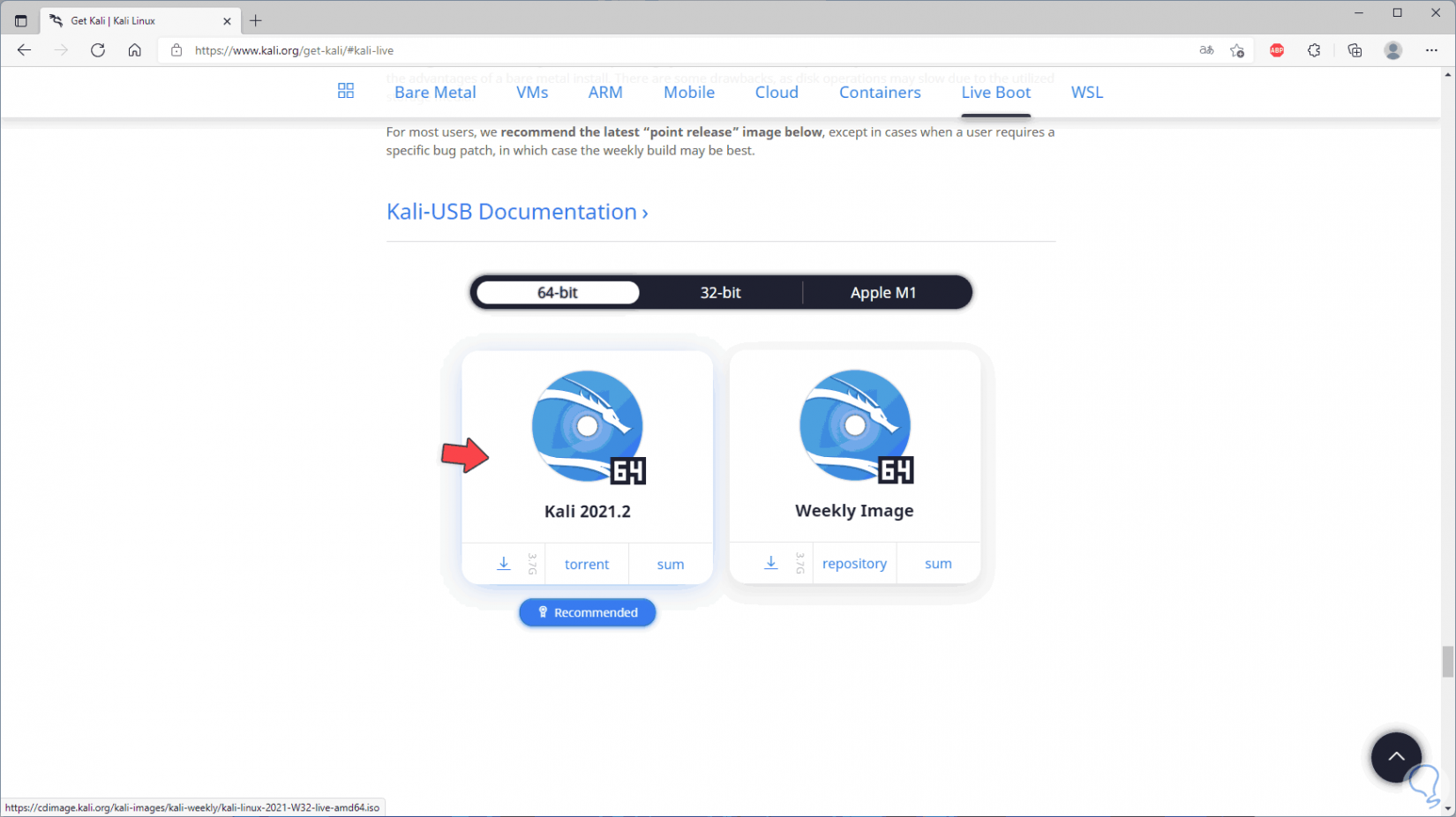The width and height of the screenshot is (1456, 817).
Task: Open the Cloud section
Action: (777, 93)
